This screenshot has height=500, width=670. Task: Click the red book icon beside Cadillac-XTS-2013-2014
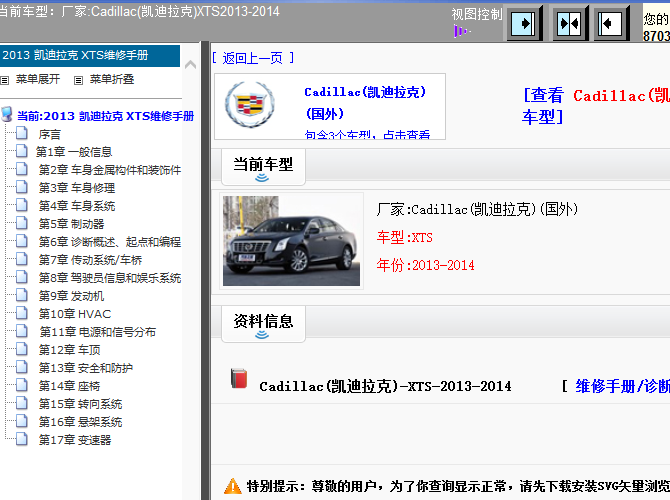click(x=239, y=378)
